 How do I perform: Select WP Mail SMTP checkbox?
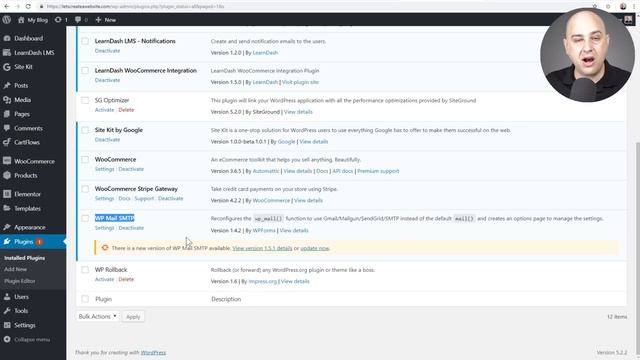point(85,218)
